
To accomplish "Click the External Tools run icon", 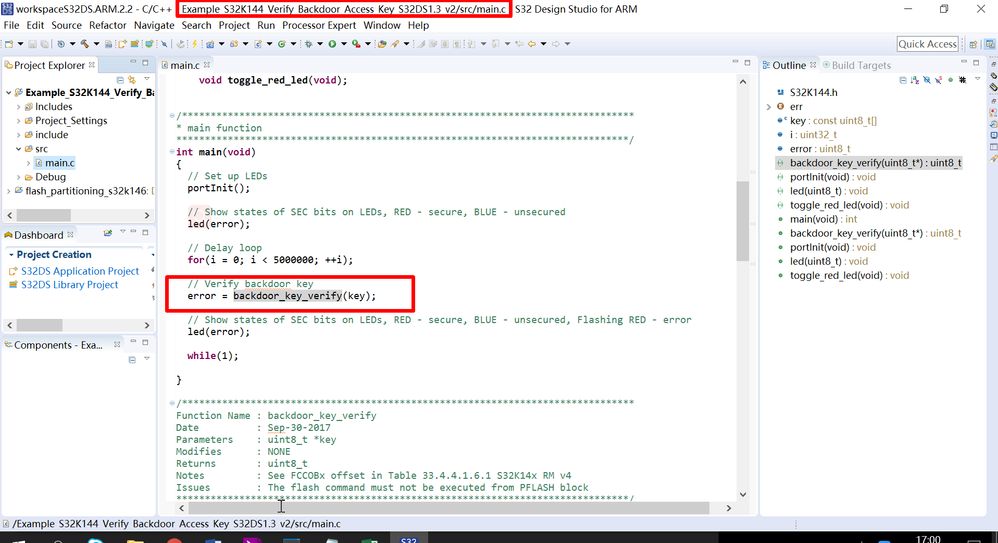I will (x=356, y=44).
